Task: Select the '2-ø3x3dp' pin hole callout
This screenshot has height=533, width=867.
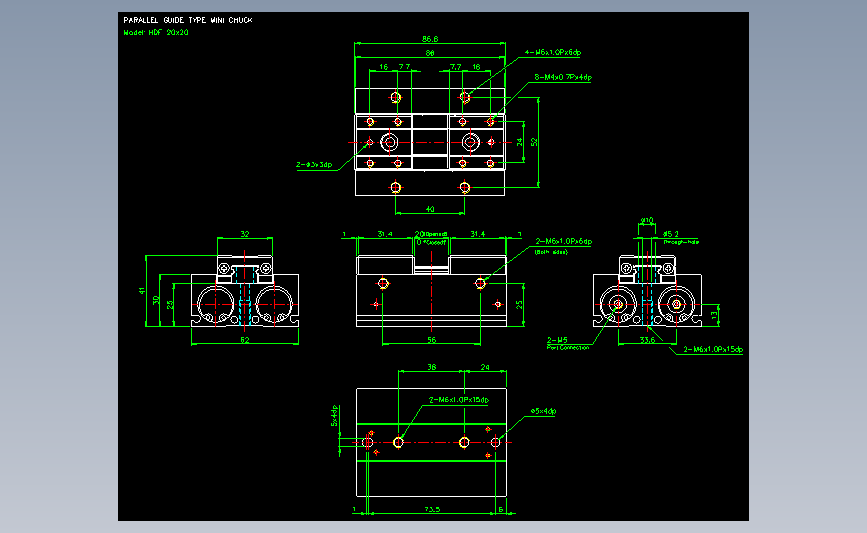Action: (314, 165)
